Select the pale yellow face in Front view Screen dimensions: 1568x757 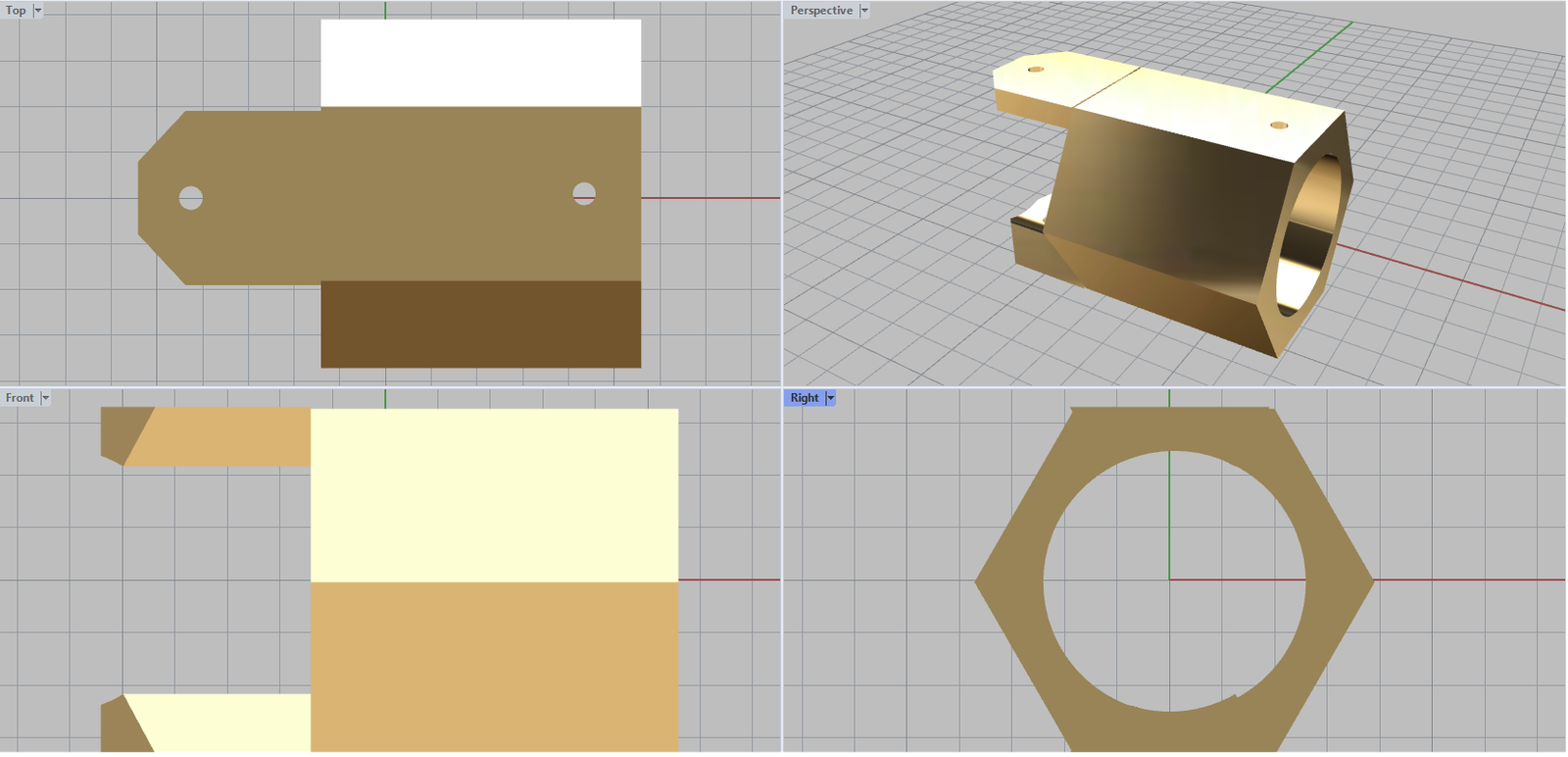[494, 495]
